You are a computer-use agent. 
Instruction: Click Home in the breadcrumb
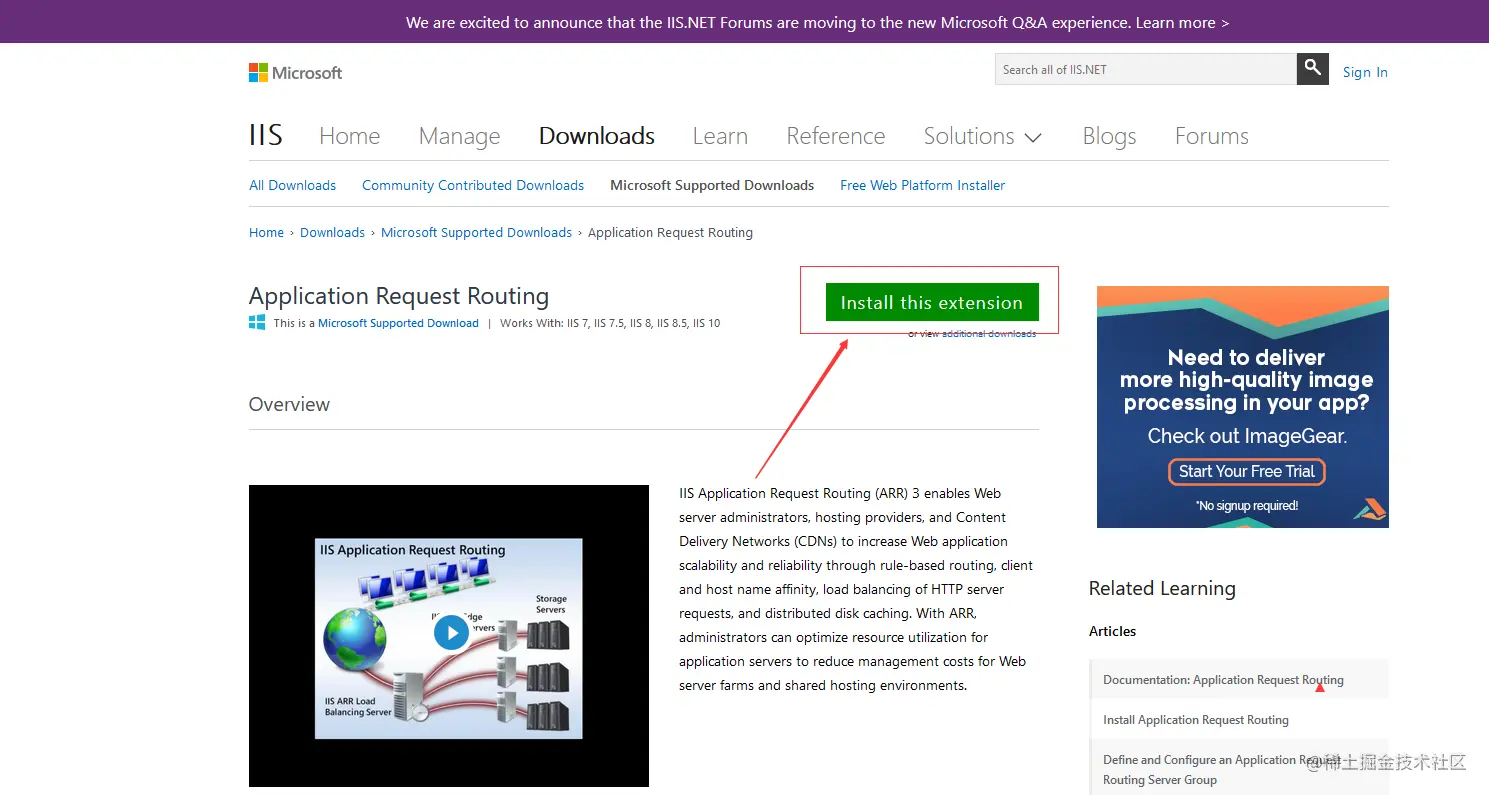click(x=266, y=232)
